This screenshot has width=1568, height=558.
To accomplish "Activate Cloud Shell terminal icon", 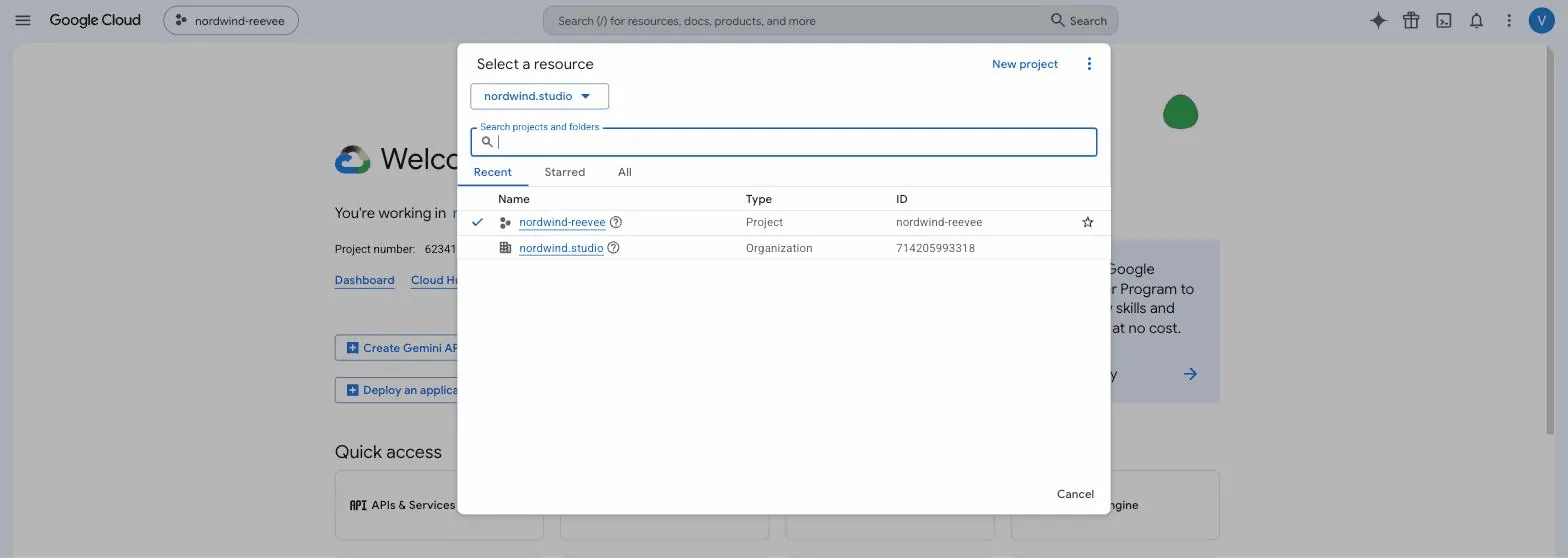I will tap(1444, 20).
